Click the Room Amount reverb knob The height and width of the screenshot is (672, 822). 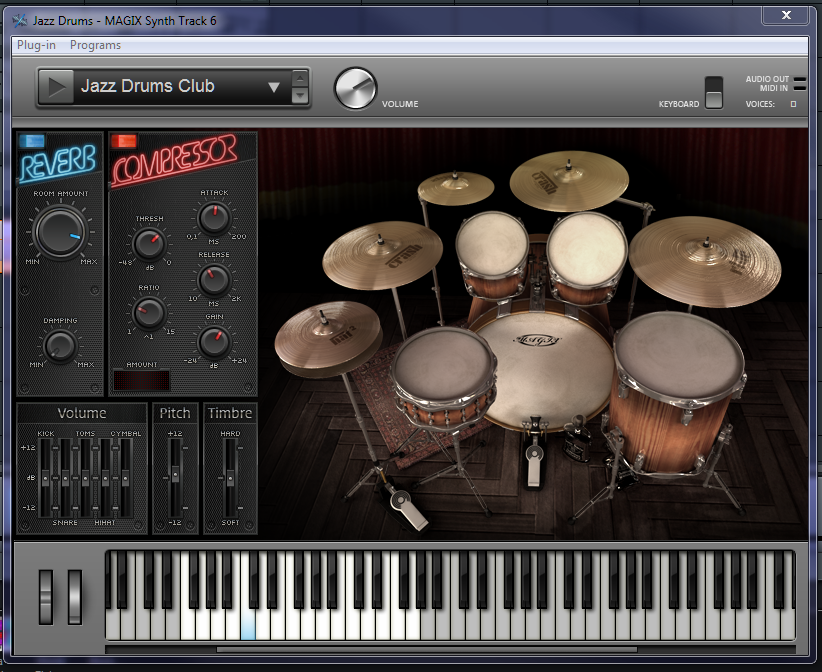click(60, 232)
